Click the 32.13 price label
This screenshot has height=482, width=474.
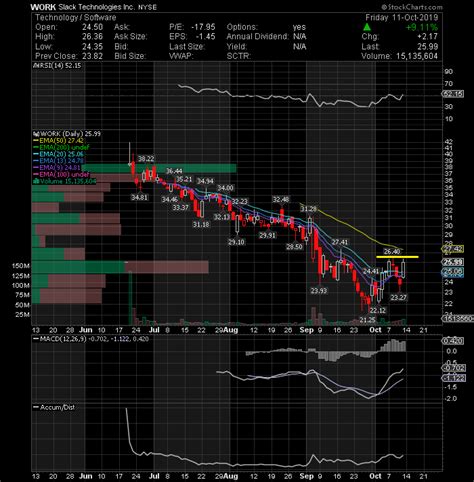pyautogui.click(x=221, y=217)
